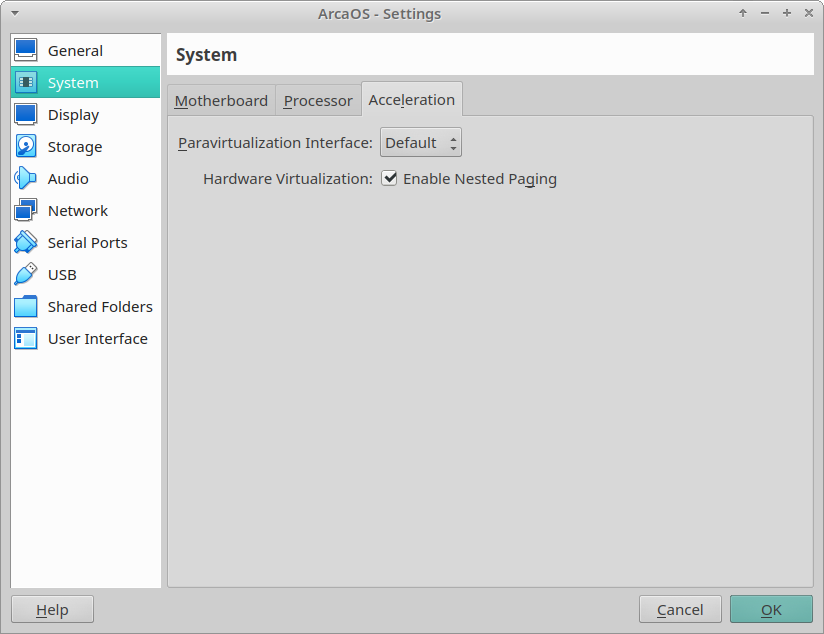Open the Paravirtualization Interface dropdown
The width and height of the screenshot is (824, 634).
click(x=420, y=143)
